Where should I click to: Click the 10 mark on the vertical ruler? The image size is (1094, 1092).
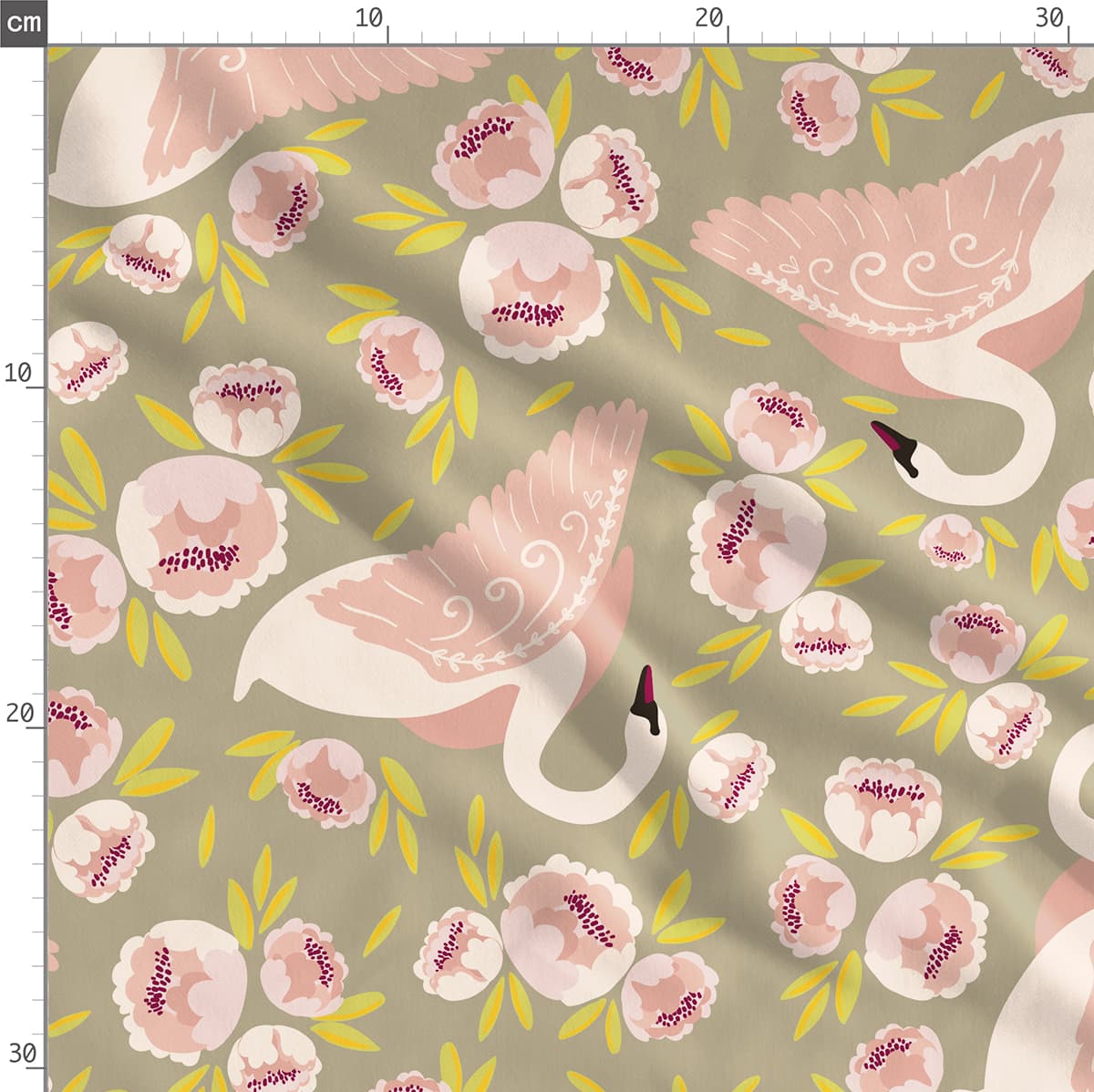tap(18, 373)
